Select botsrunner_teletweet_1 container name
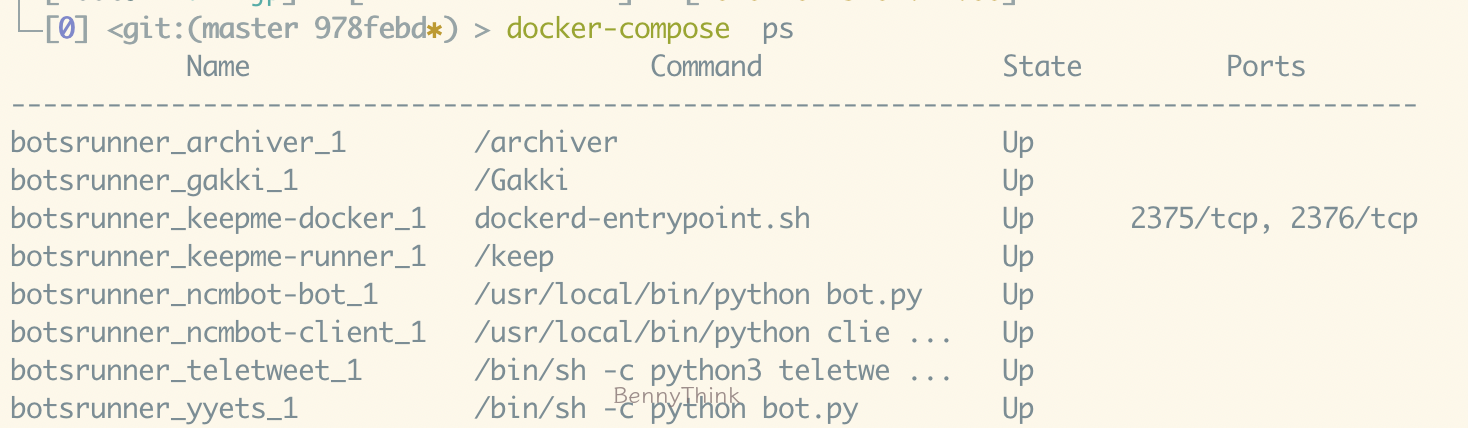This screenshot has width=1468, height=428. 186,371
